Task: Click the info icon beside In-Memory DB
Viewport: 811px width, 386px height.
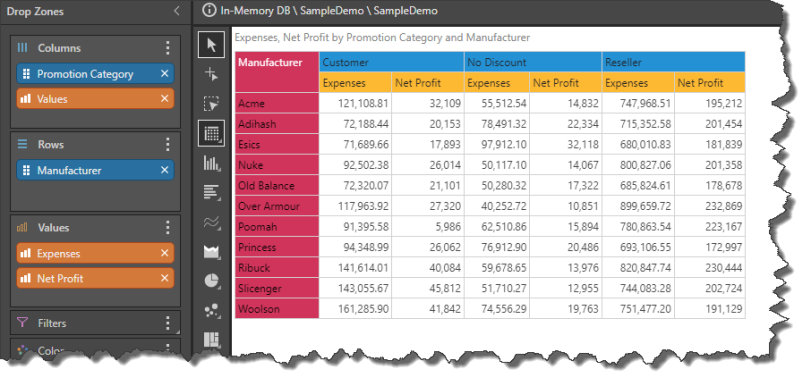Action: coord(208,10)
